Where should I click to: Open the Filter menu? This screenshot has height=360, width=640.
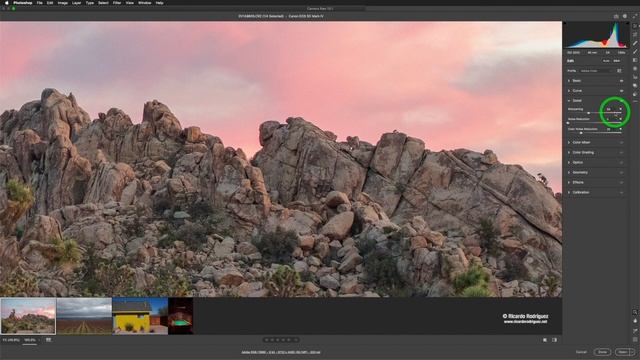click(x=117, y=3)
